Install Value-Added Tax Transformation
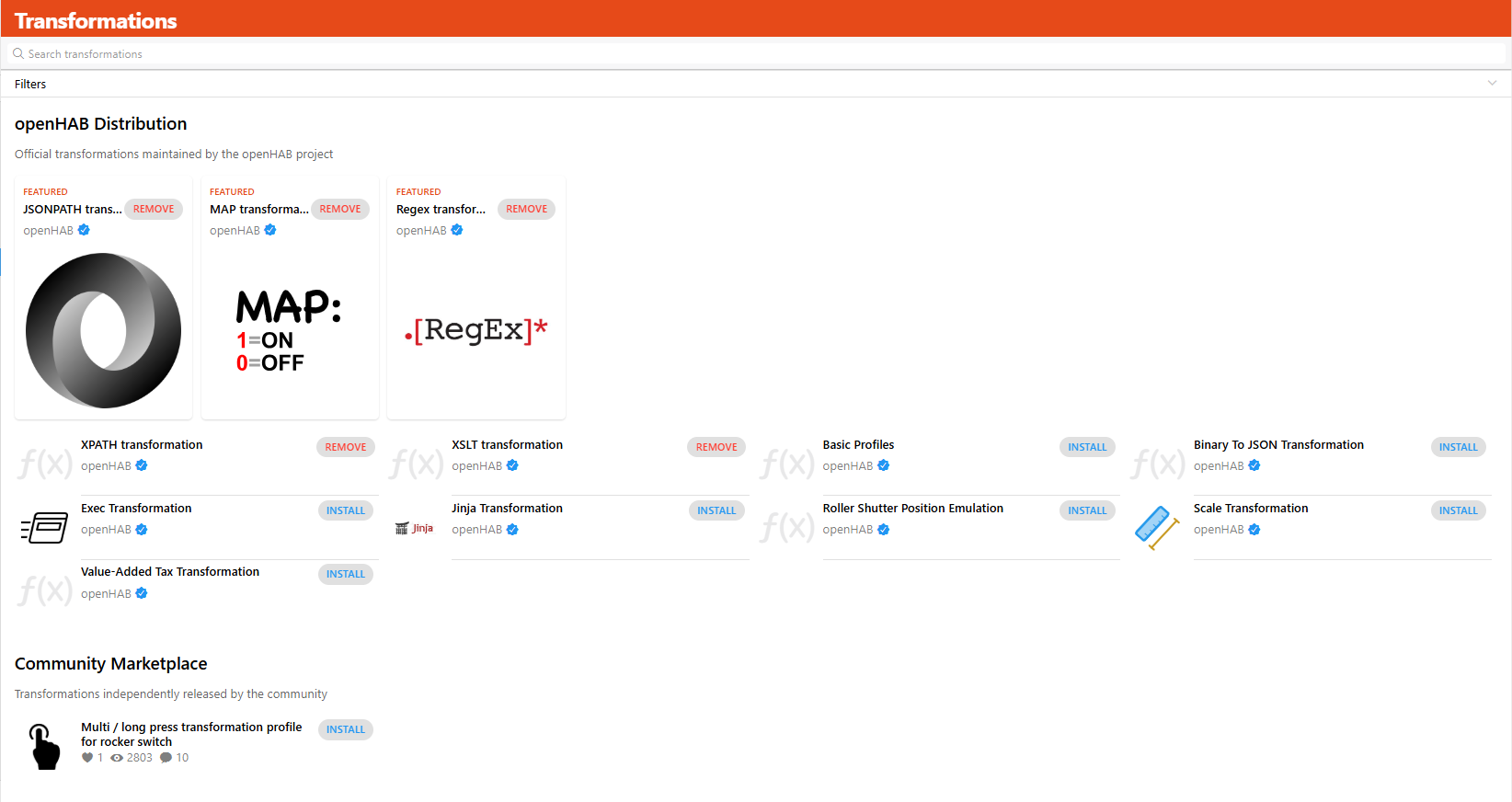The width and height of the screenshot is (1512, 802). pos(346,574)
